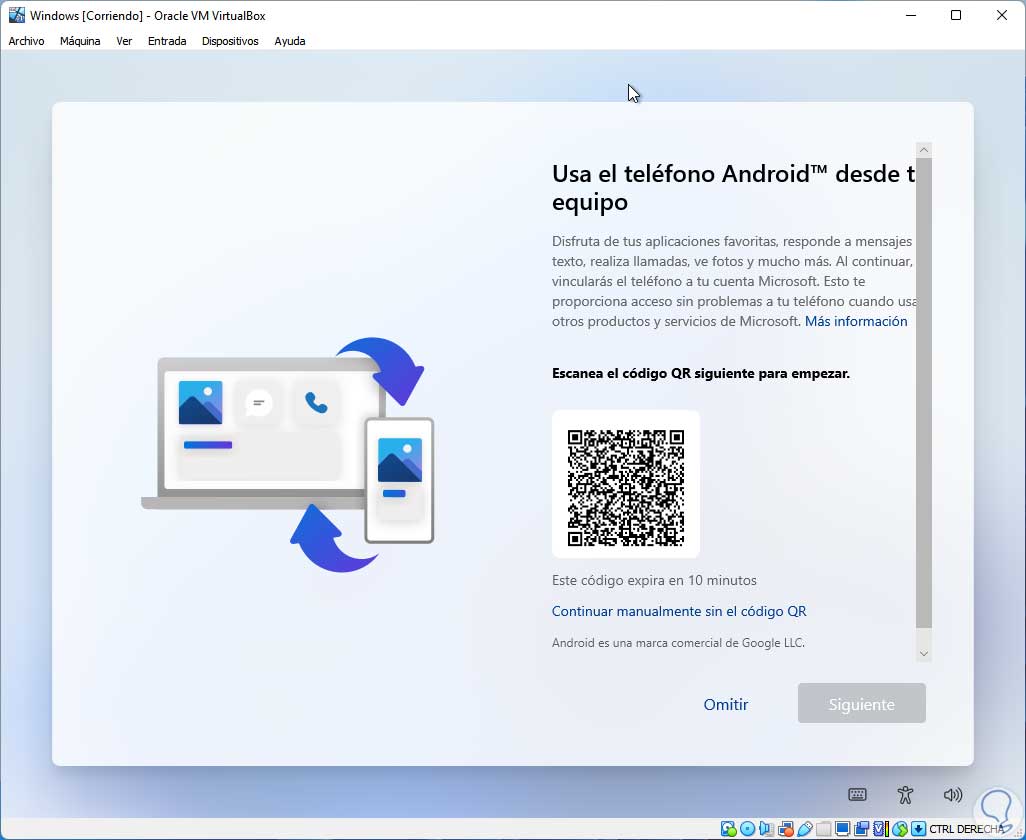Screen dimensions: 1026x840
Task: Click 'Este código expira en 10 minutos' text
Action: click(654, 580)
